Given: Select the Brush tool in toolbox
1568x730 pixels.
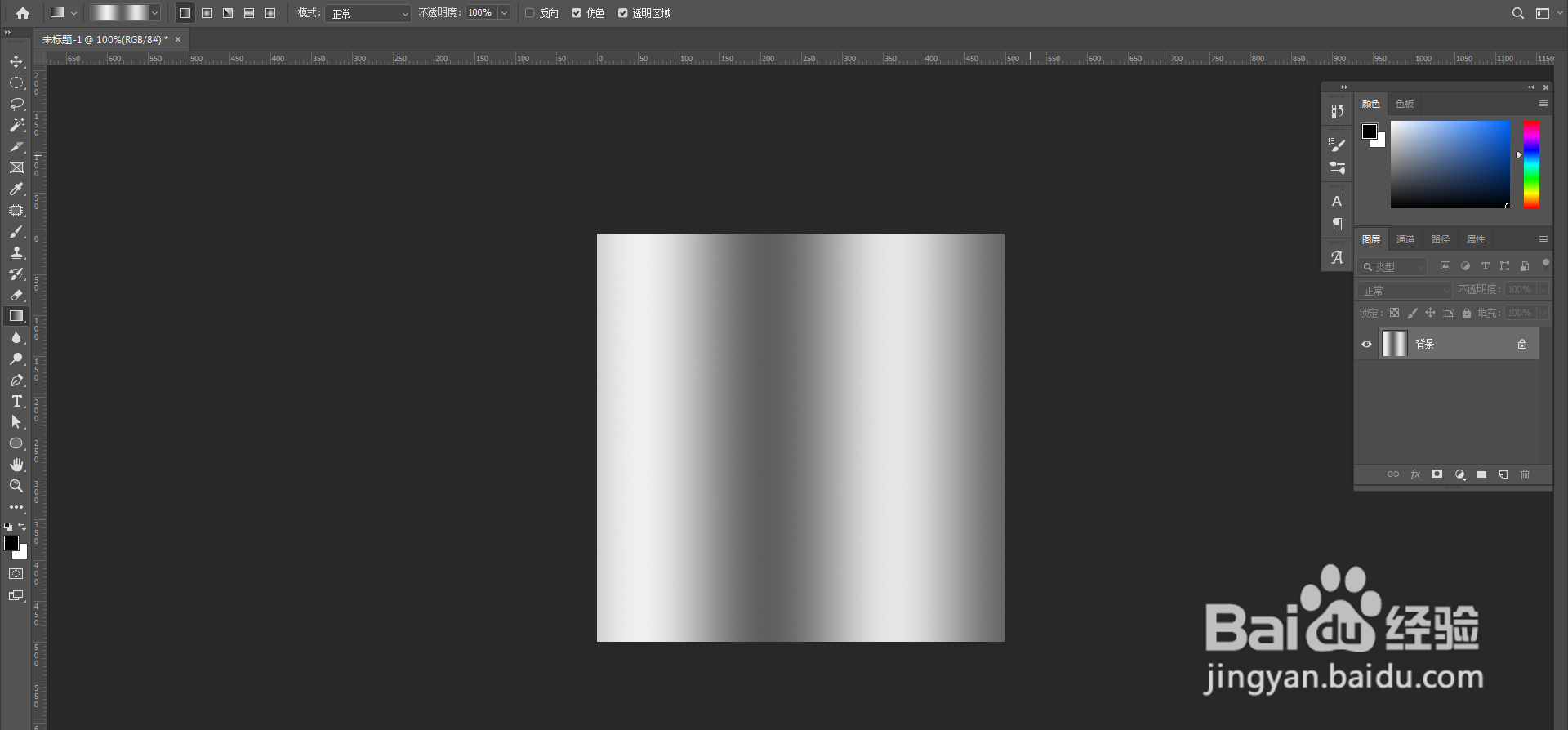Looking at the screenshot, I should coord(16,232).
